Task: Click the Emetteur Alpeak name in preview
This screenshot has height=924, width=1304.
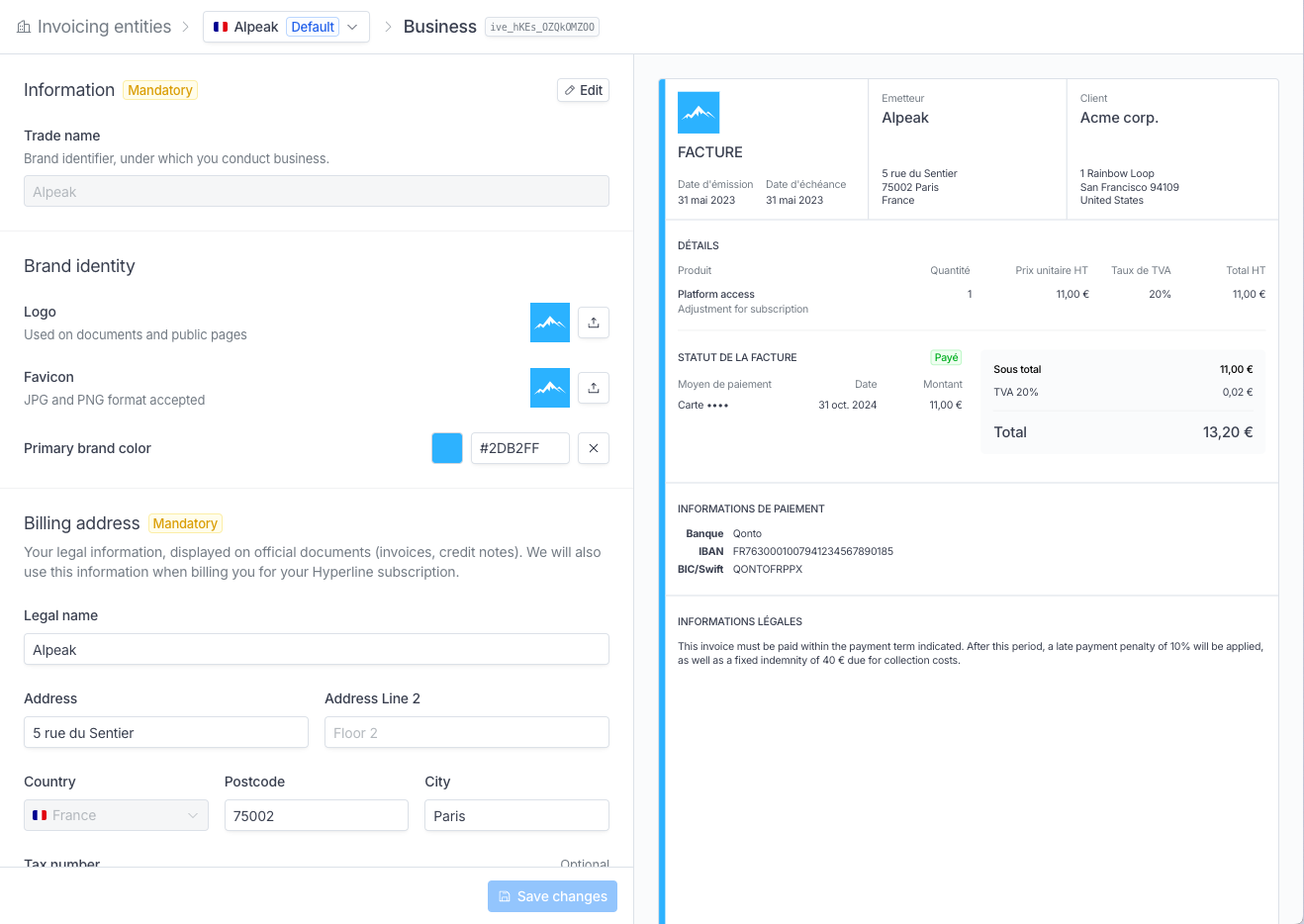Action: pos(905,118)
